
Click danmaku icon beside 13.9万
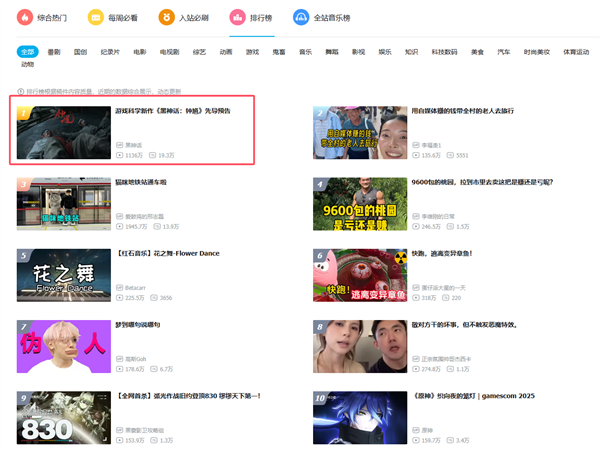(x=157, y=227)
